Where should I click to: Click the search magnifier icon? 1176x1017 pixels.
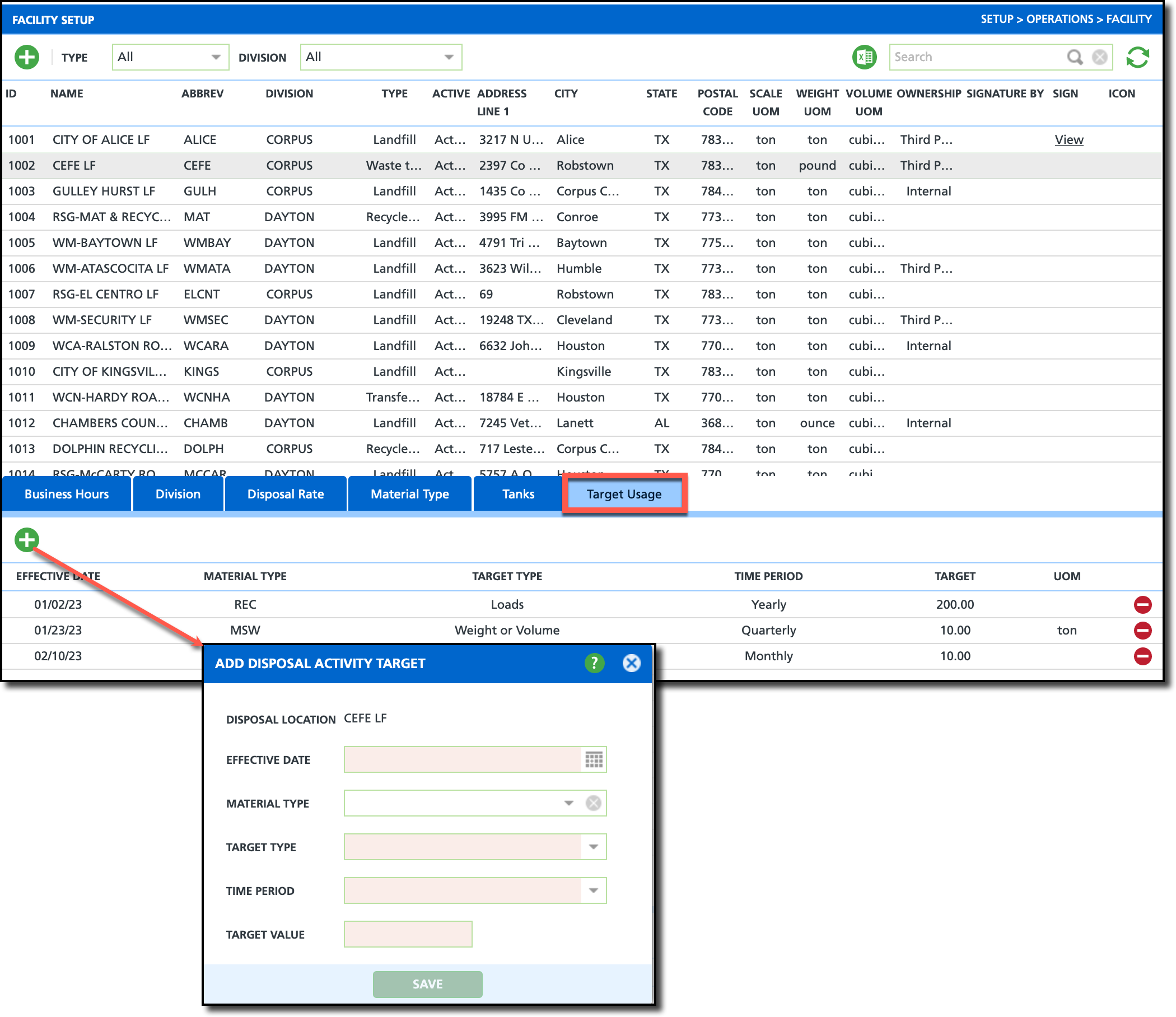(1075, 57)
